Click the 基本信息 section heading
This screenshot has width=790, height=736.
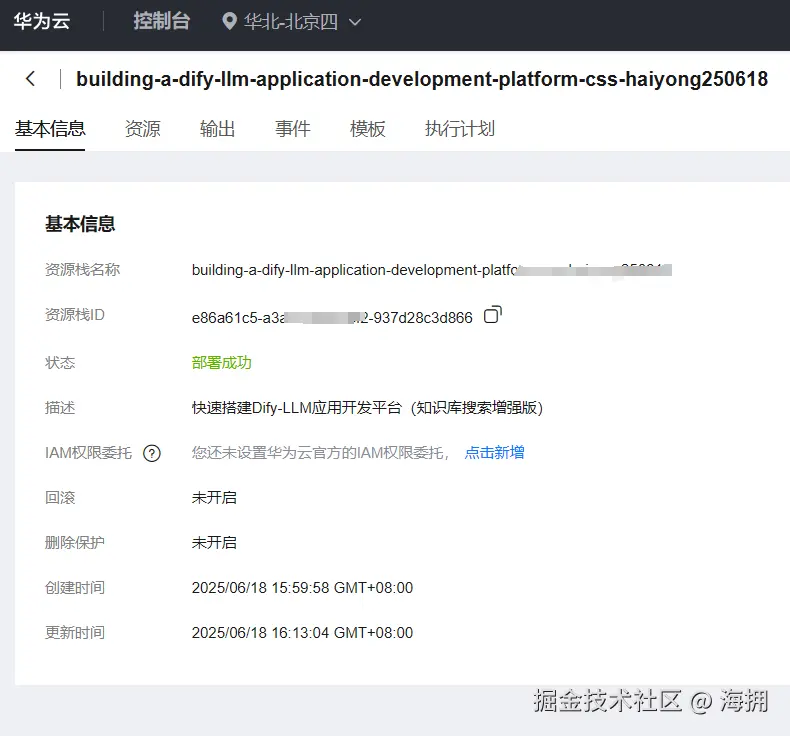(x=80, y=224)
